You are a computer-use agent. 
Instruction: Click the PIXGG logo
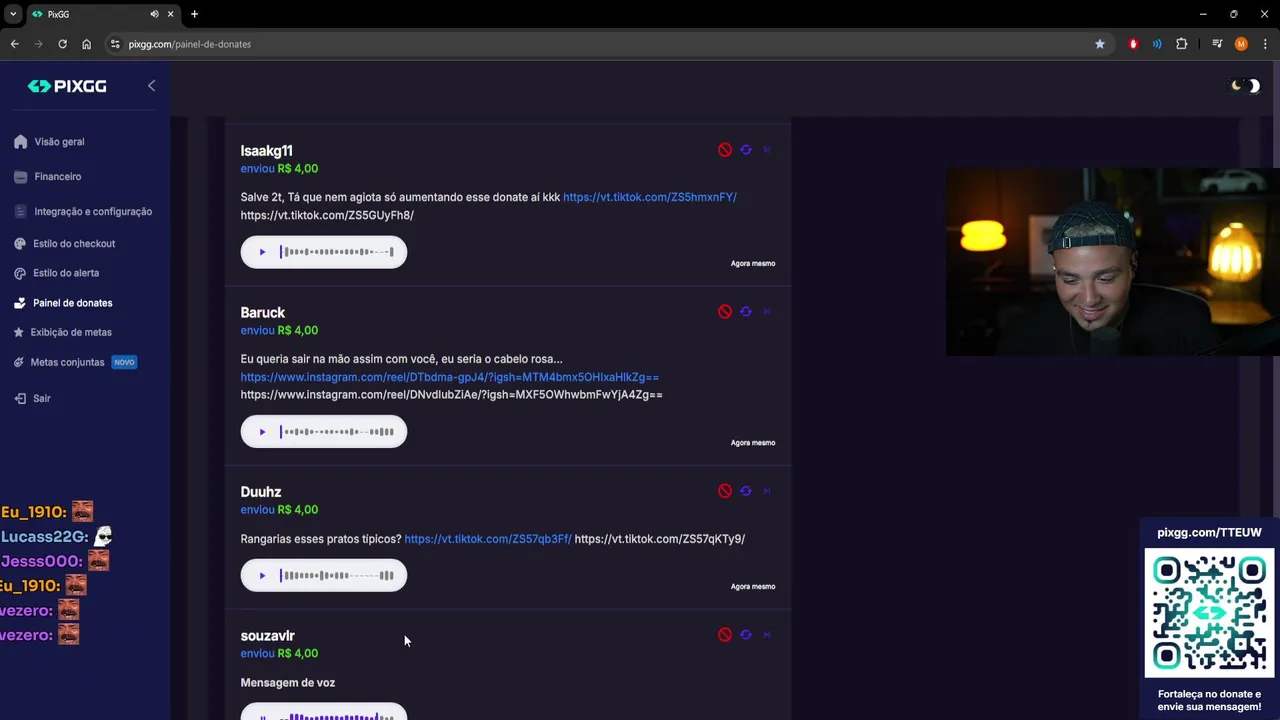tap(67, 86)
